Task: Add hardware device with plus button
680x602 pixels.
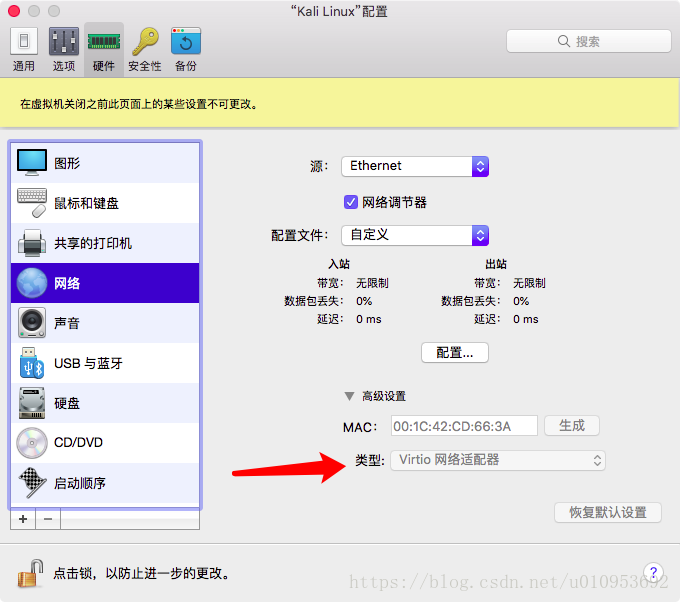Action: [23, 519]
